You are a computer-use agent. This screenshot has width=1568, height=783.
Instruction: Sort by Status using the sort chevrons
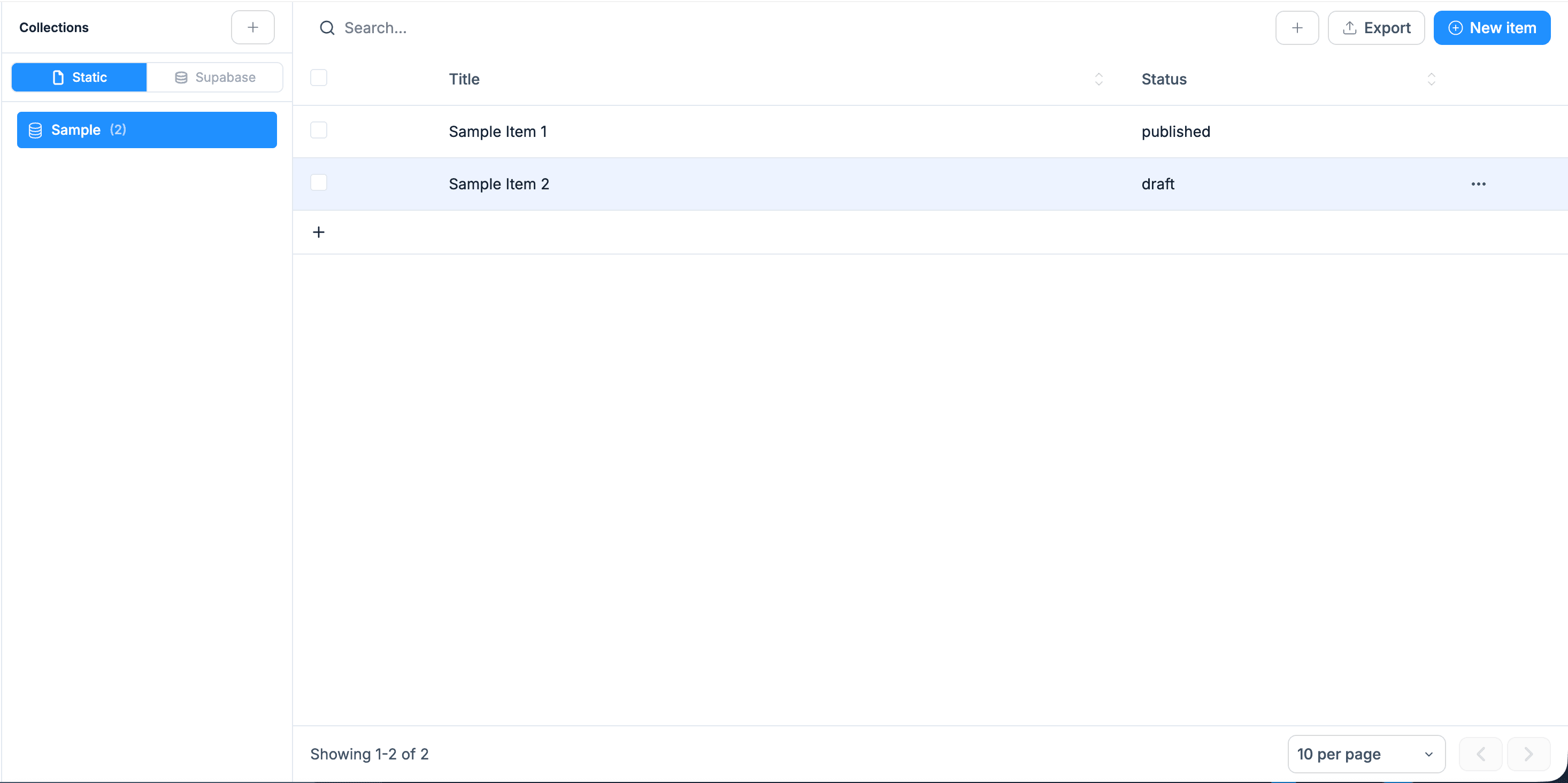1431,79
